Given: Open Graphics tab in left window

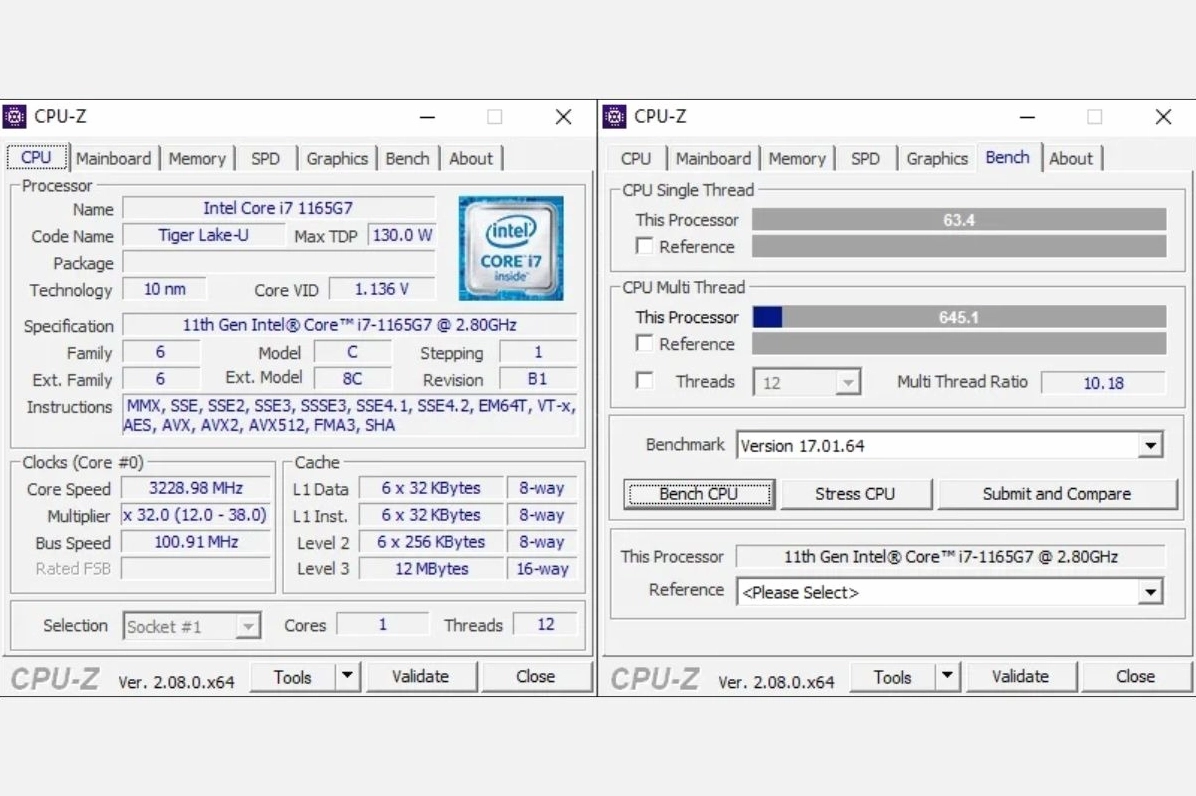Looking at the screenshot, I should coord(337,159).
